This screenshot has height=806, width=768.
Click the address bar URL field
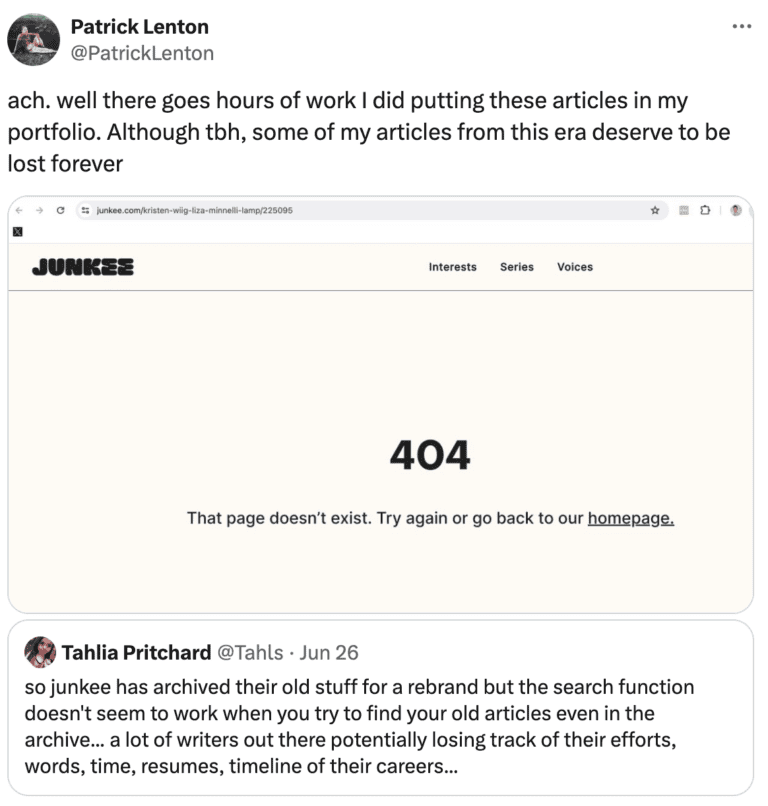(200, 212)
